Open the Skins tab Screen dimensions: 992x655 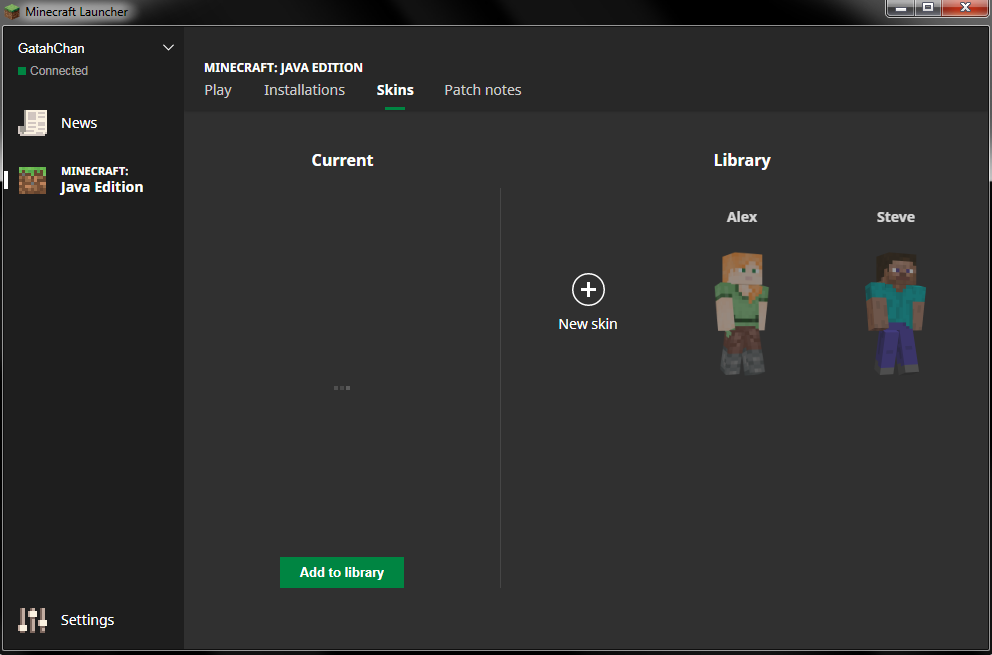pyautogui.click(x=395, y=90)
